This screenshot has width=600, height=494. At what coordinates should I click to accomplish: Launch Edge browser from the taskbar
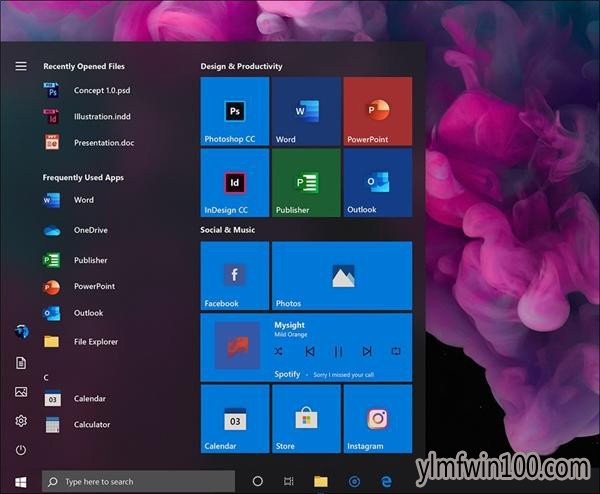(386, 481)
